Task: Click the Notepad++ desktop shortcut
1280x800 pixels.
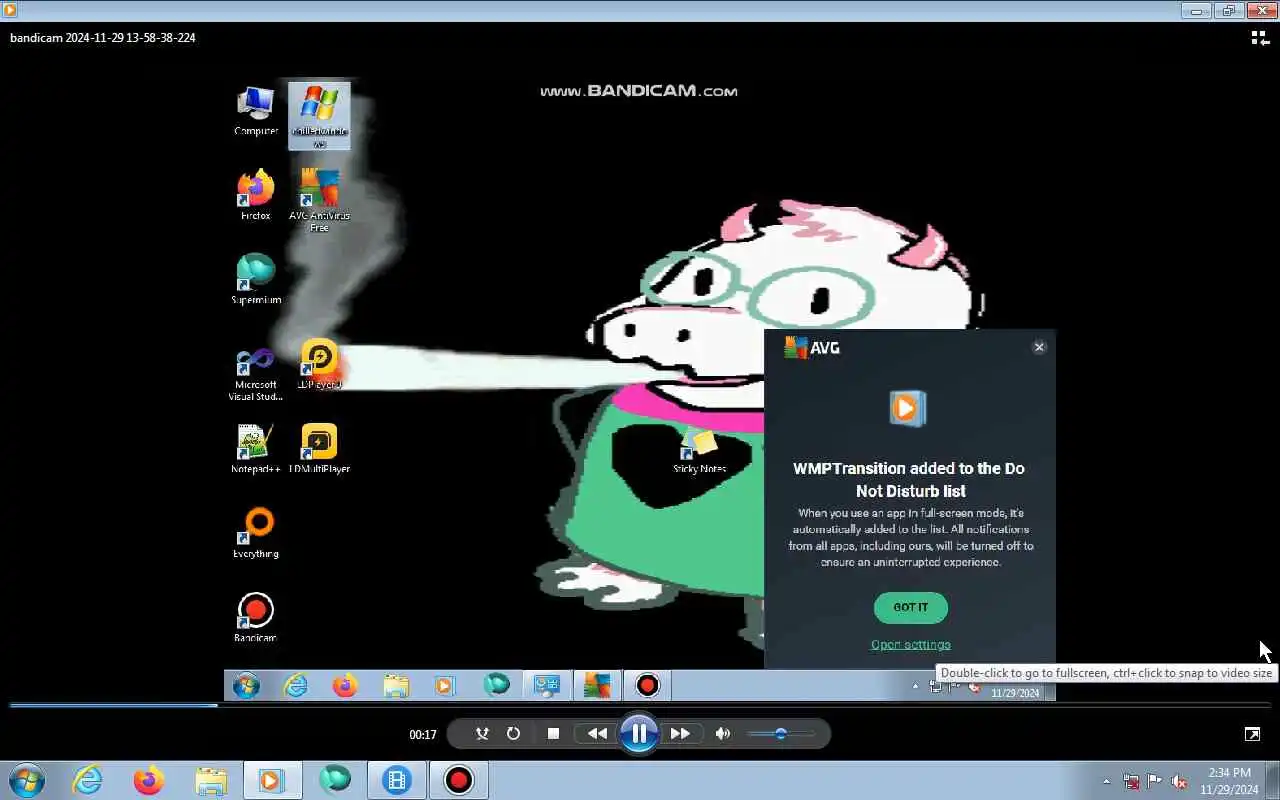Action: pyautogui.click(x=256, y=448)
